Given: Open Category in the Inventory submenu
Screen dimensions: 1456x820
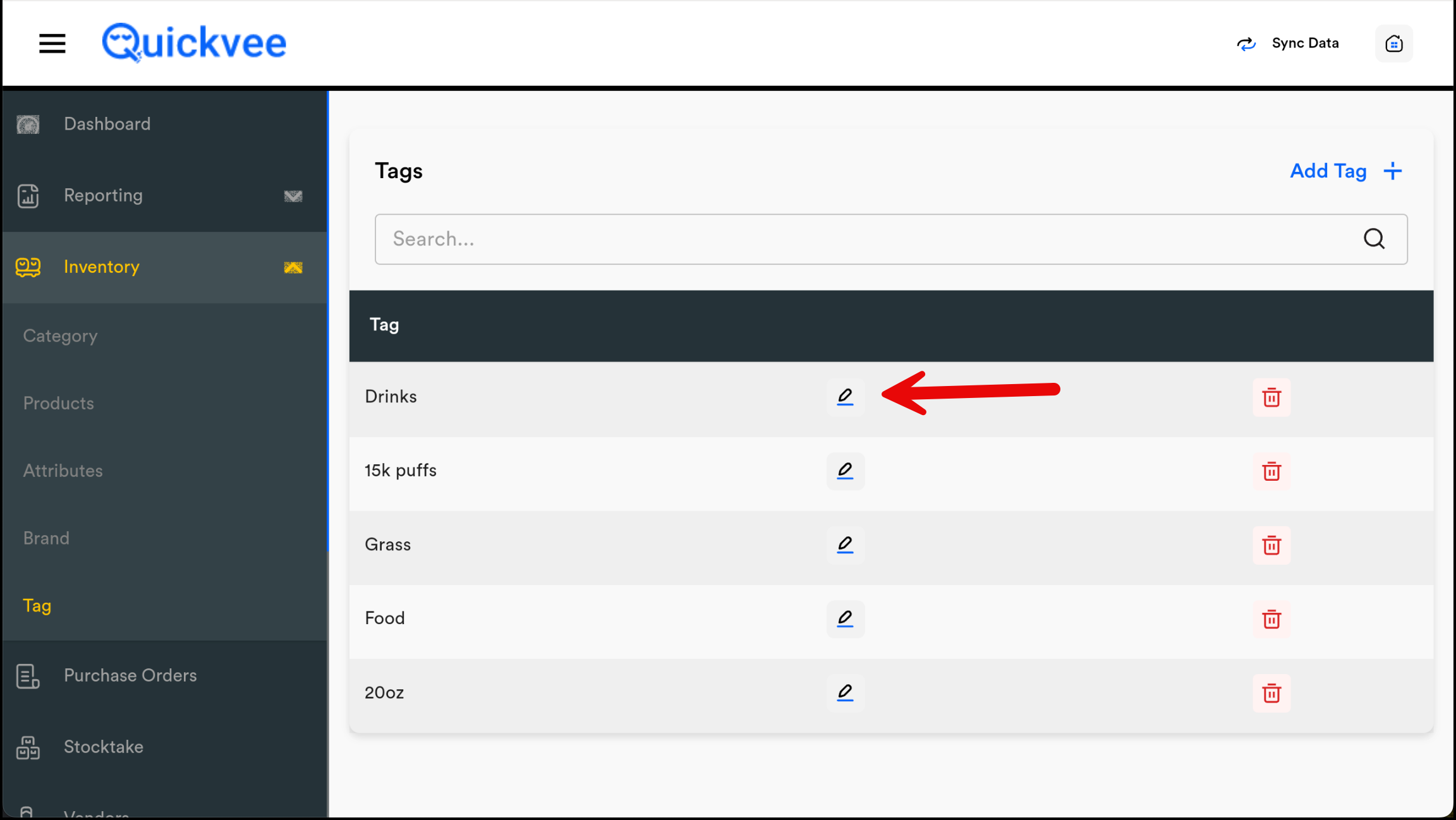Looking at the screenshot, I should coord(61,336).
